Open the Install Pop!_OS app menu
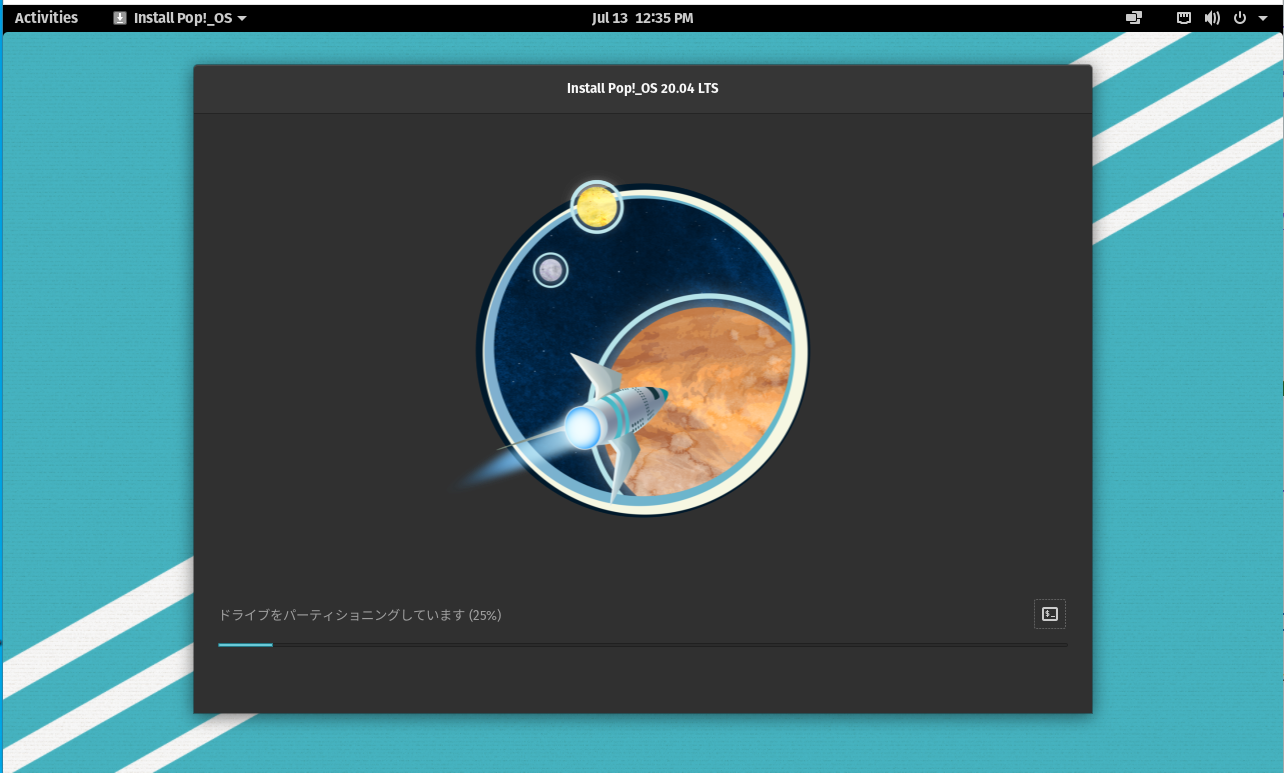1284x773 pixels. pos(181,18)
